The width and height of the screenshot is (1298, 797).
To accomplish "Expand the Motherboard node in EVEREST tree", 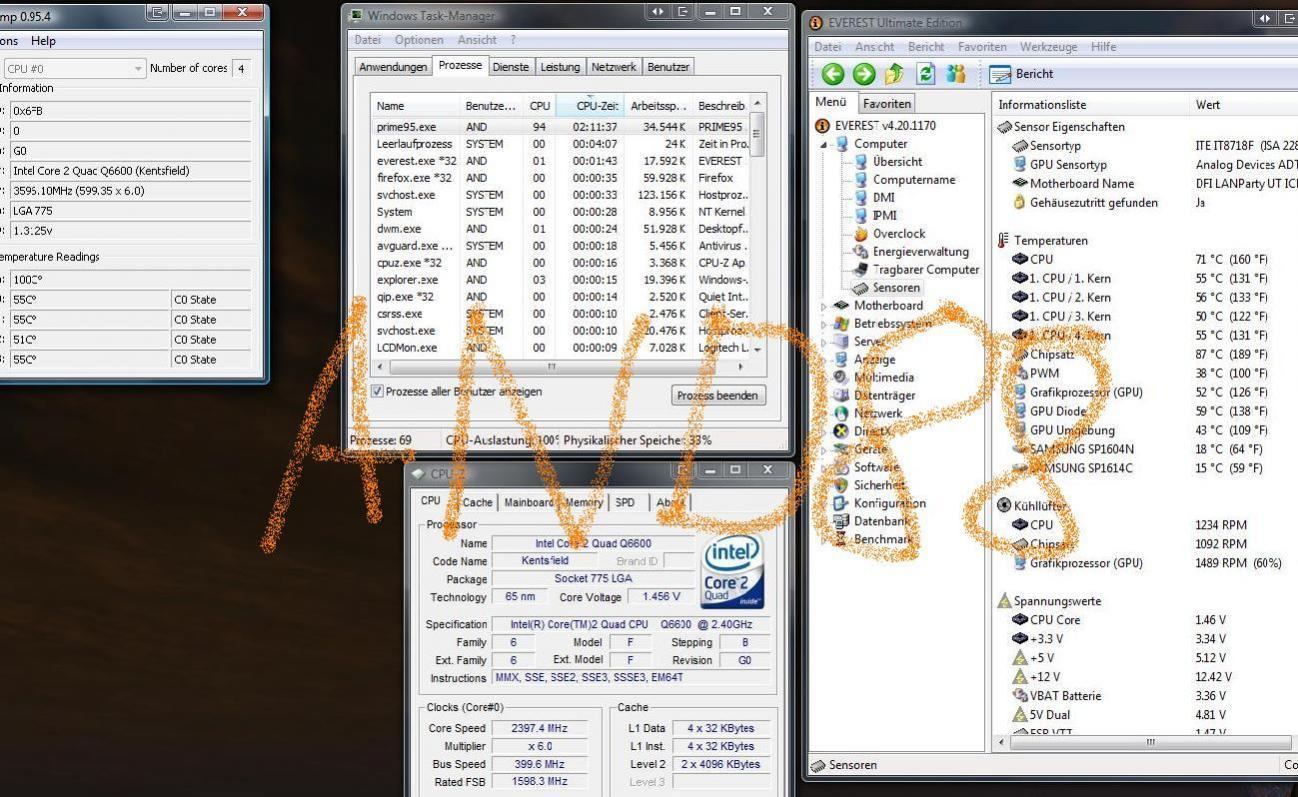I will [x=824, y=306].
